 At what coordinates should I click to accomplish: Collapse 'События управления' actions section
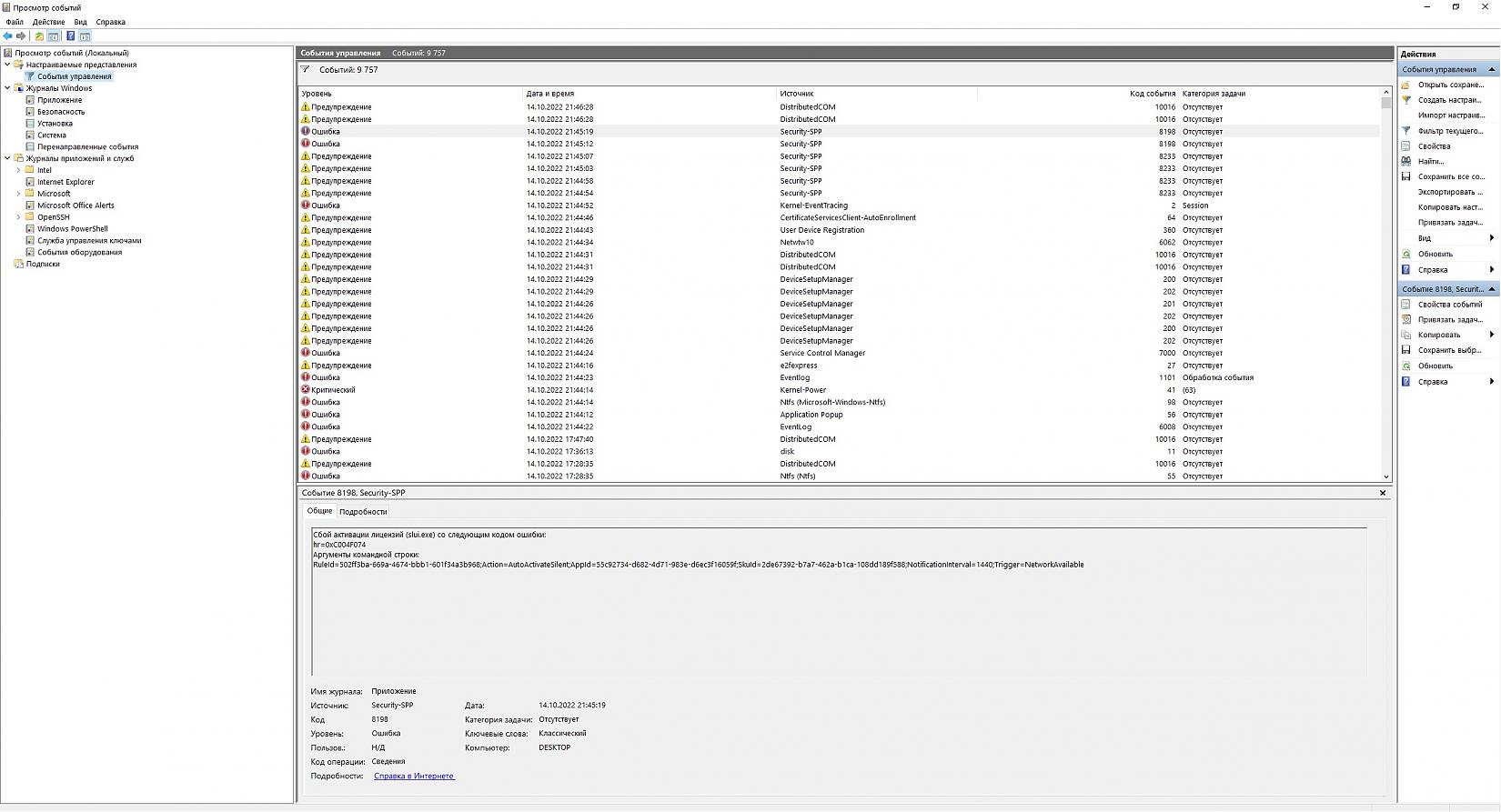click(1491, 69)
